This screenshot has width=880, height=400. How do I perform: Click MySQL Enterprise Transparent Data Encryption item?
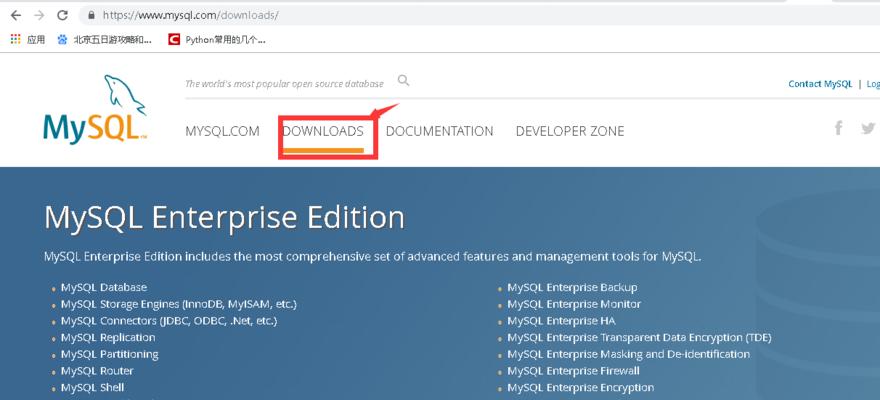coord(639,338)
